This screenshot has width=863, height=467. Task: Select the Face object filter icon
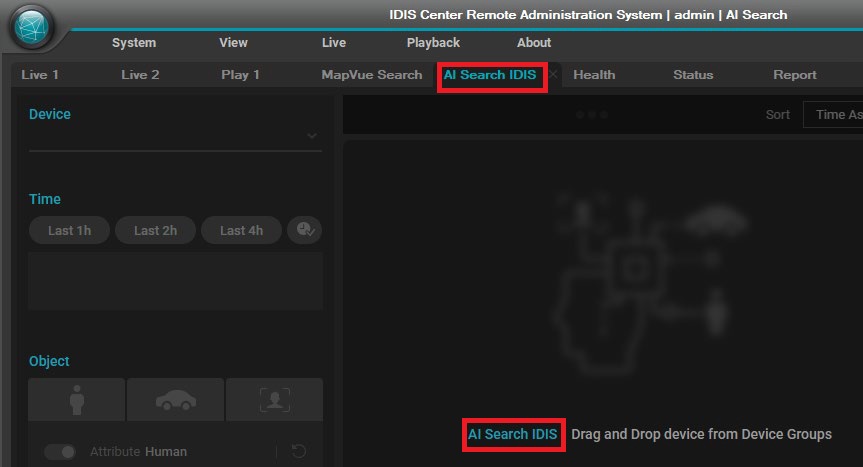pos(275,399)
